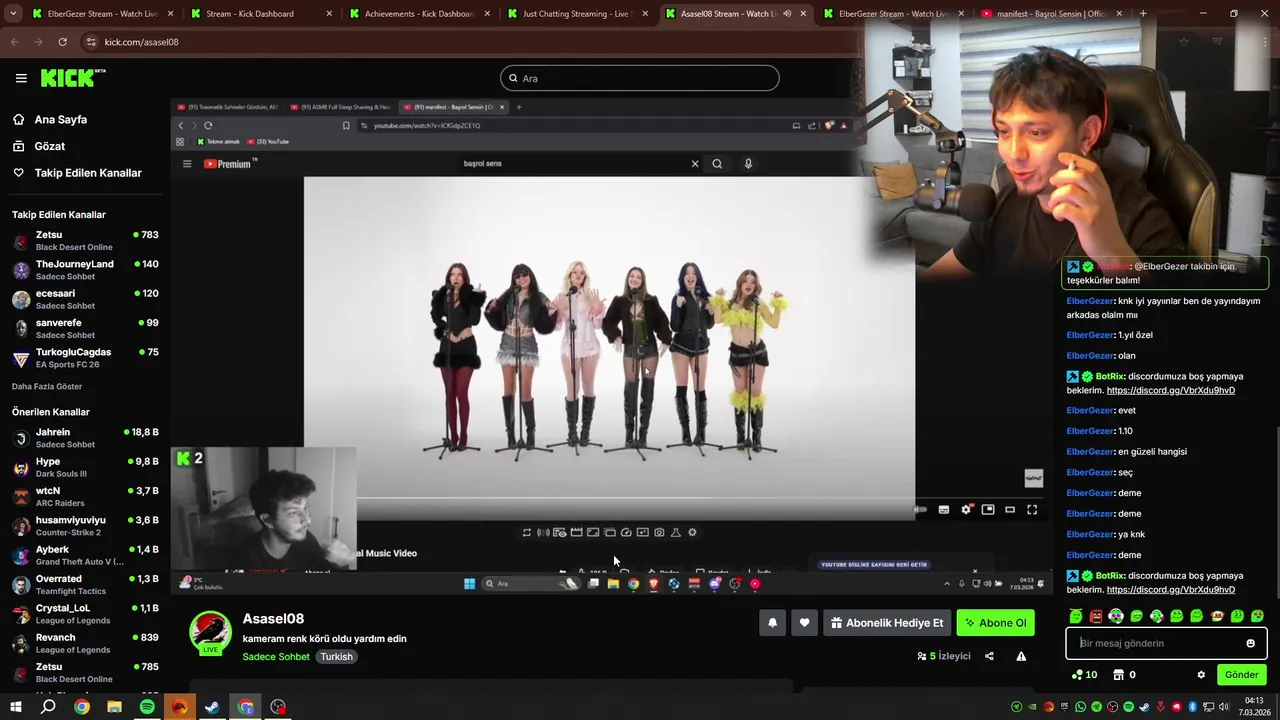Go back in browser history

point(14,42)
